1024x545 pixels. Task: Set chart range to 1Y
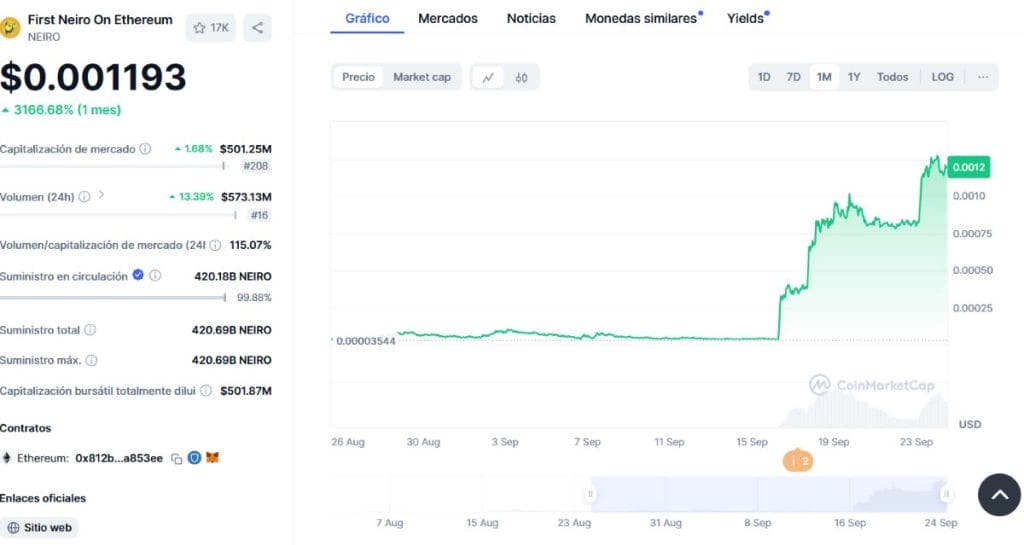[854, 77]
